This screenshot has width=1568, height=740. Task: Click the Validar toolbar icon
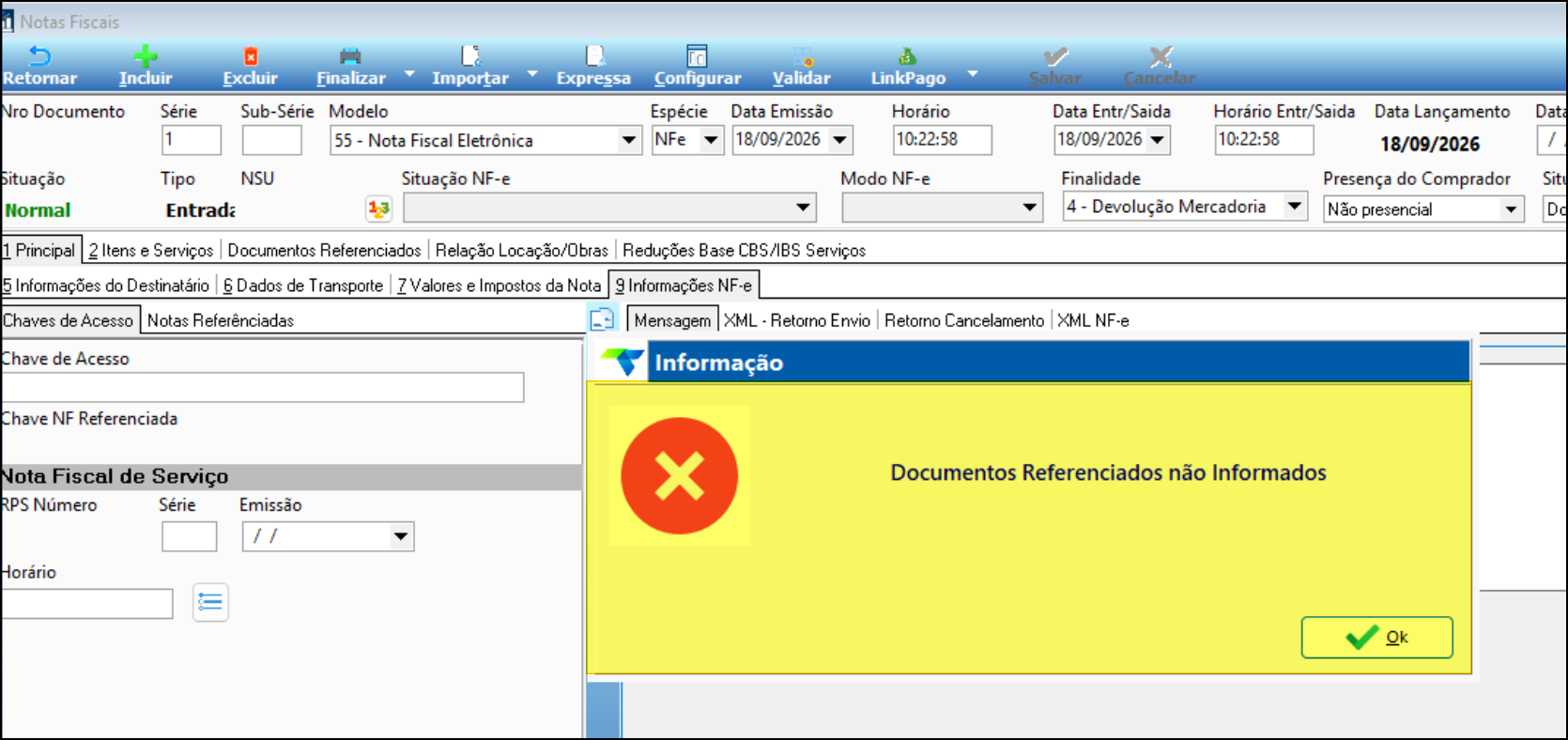[802, 56]
